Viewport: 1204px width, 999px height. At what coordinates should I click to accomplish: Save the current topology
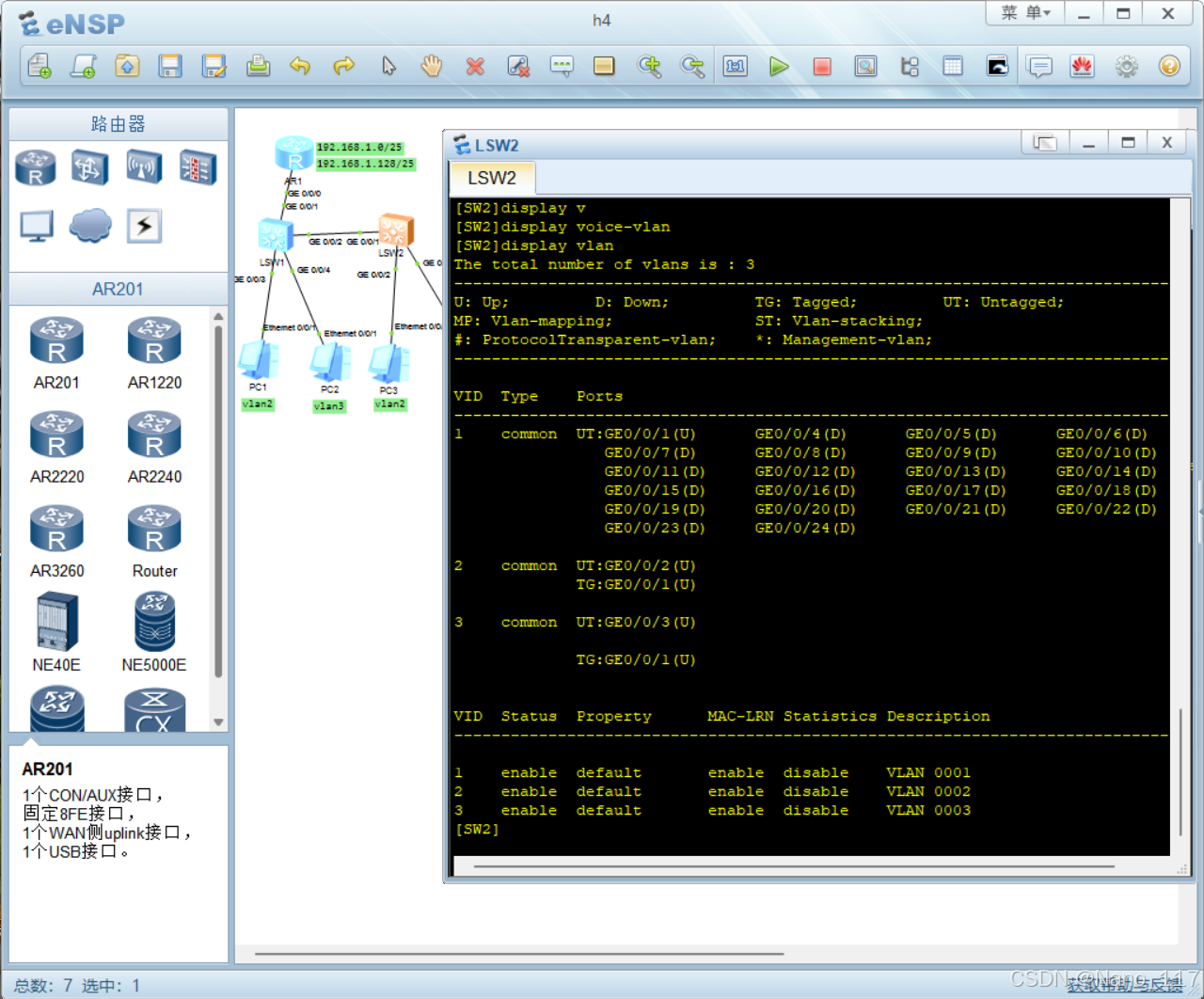pyautogui.click(x=170, y=66)
